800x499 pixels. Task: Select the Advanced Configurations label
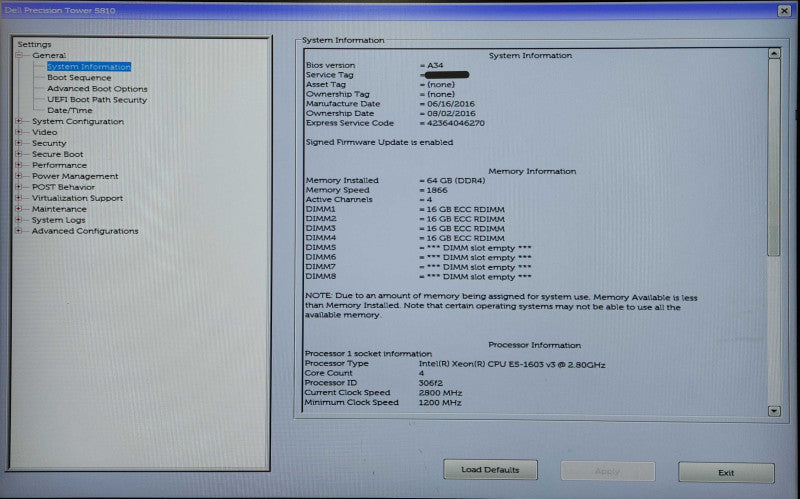tap(85, 231)
